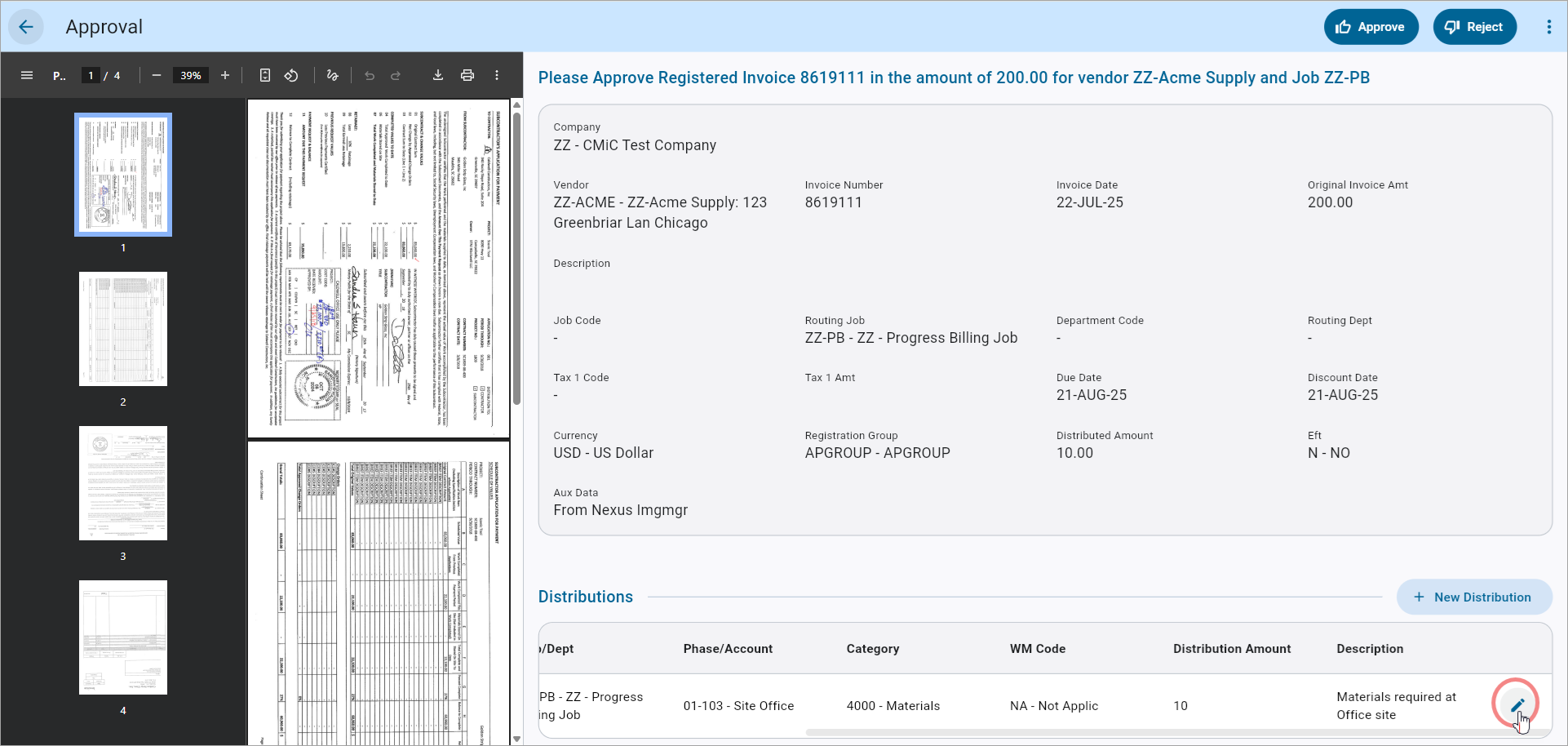Click the PDF vertical scrollbar
Viewport: 1568px width, 746px height.
pos(516,257)
